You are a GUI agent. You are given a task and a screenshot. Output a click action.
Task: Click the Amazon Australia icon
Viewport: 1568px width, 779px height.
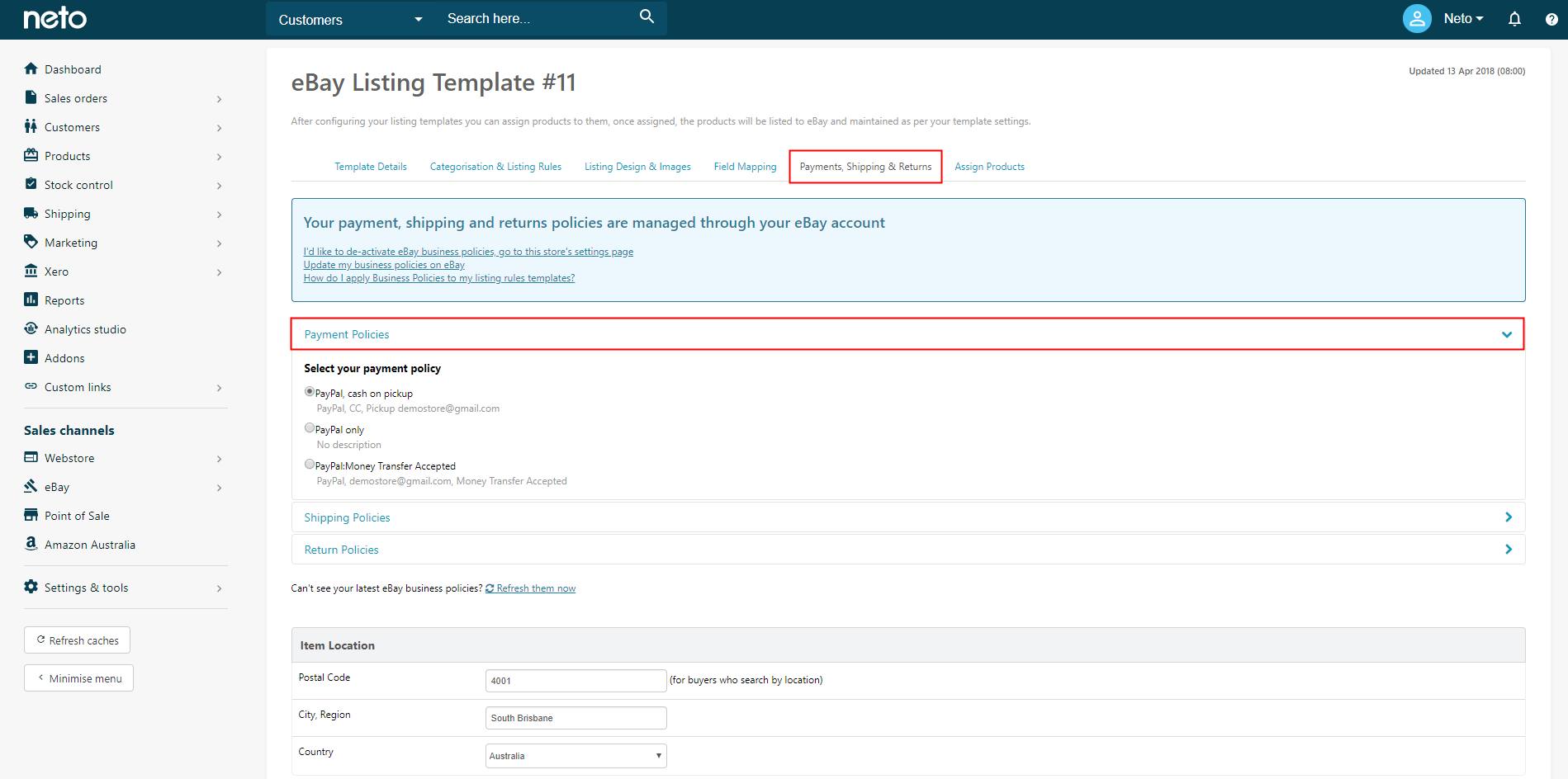pos(31,544)
